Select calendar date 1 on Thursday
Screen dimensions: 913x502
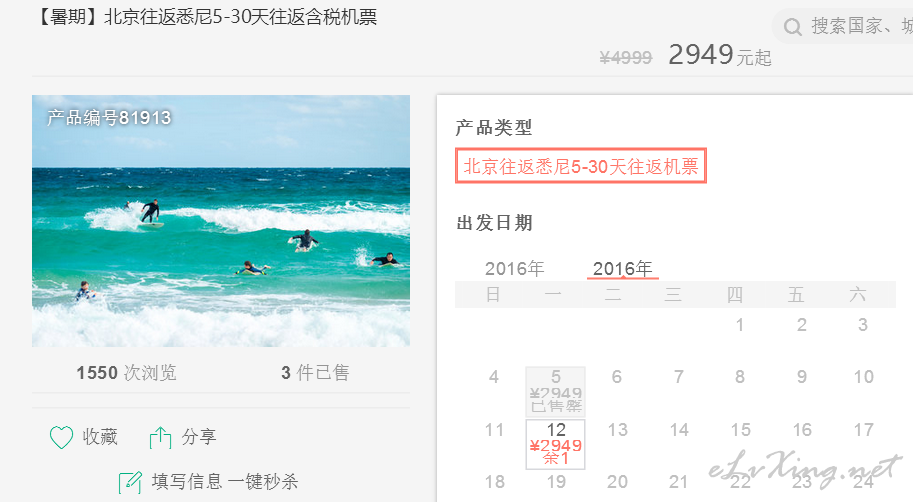739,324
